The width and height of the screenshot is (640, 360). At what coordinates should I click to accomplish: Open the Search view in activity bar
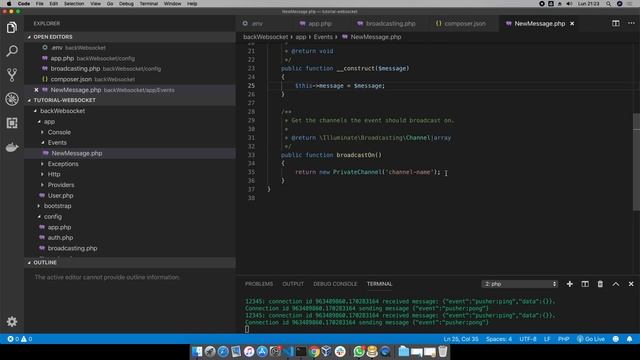[x=12, y=51]
